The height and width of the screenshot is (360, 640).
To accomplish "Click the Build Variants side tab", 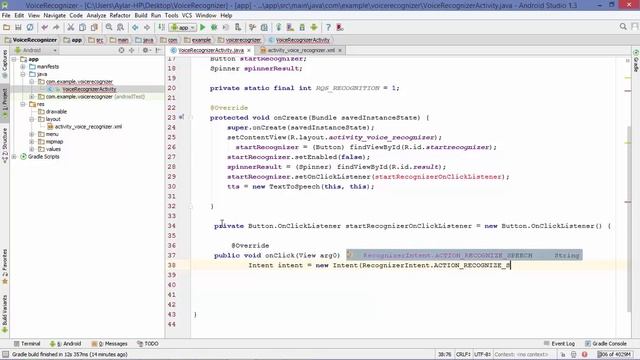I will click(5, 314).
